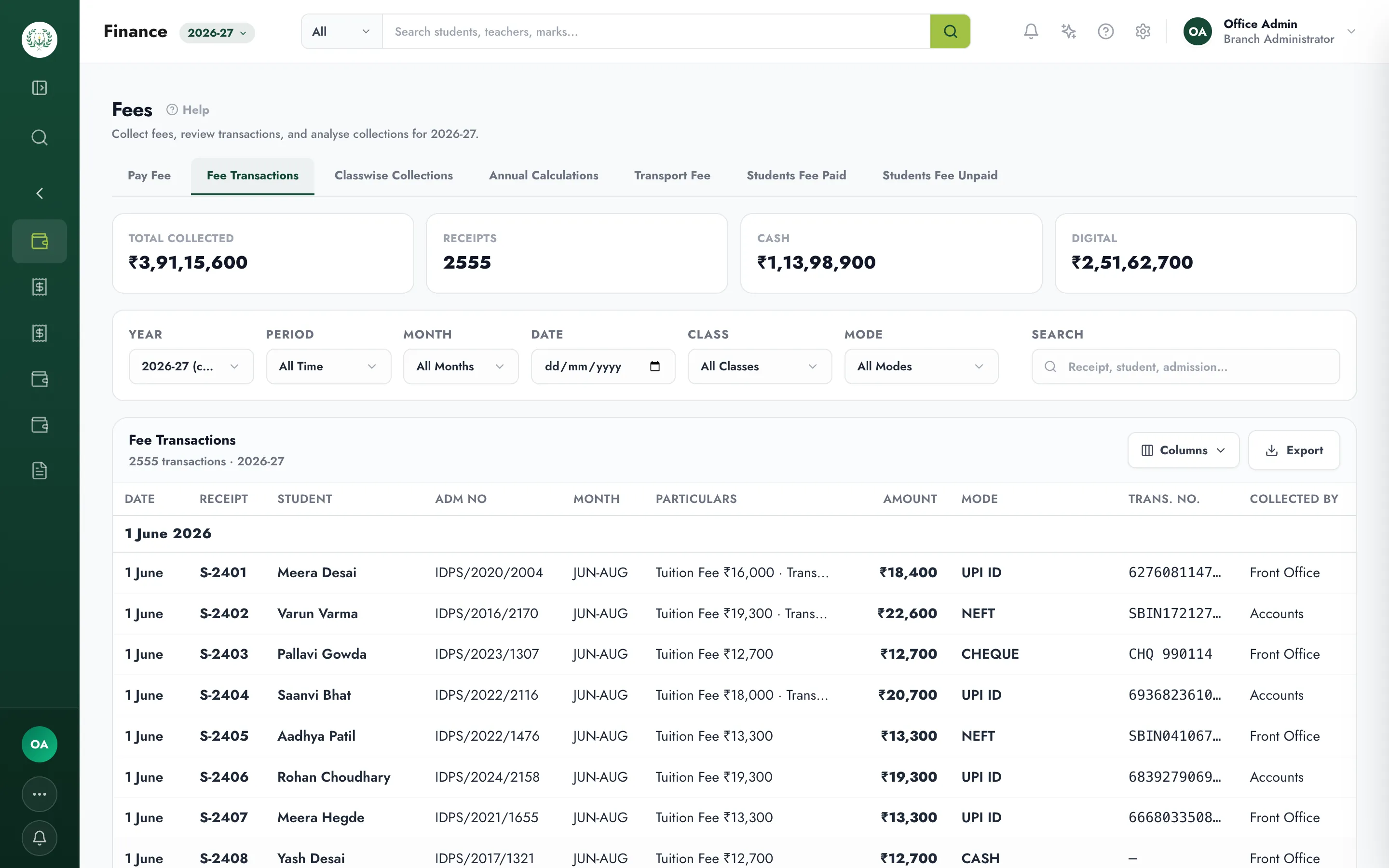Expand the All search scope dropdown
The height and width of the screenshot is (868, 1389).
click(x=341, y=31)
